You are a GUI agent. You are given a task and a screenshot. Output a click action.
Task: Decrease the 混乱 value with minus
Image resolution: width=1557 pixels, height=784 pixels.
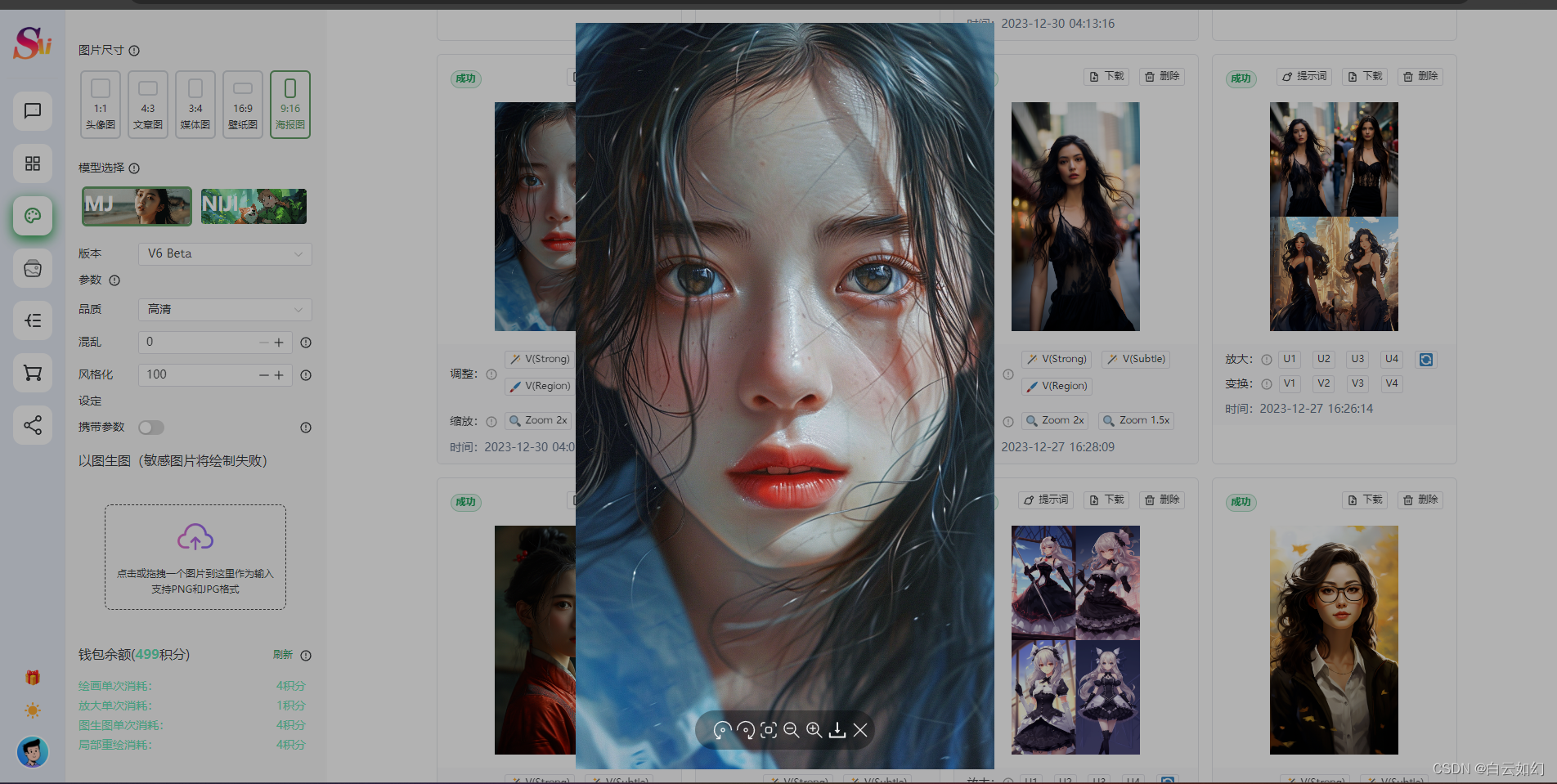[263, 343]
